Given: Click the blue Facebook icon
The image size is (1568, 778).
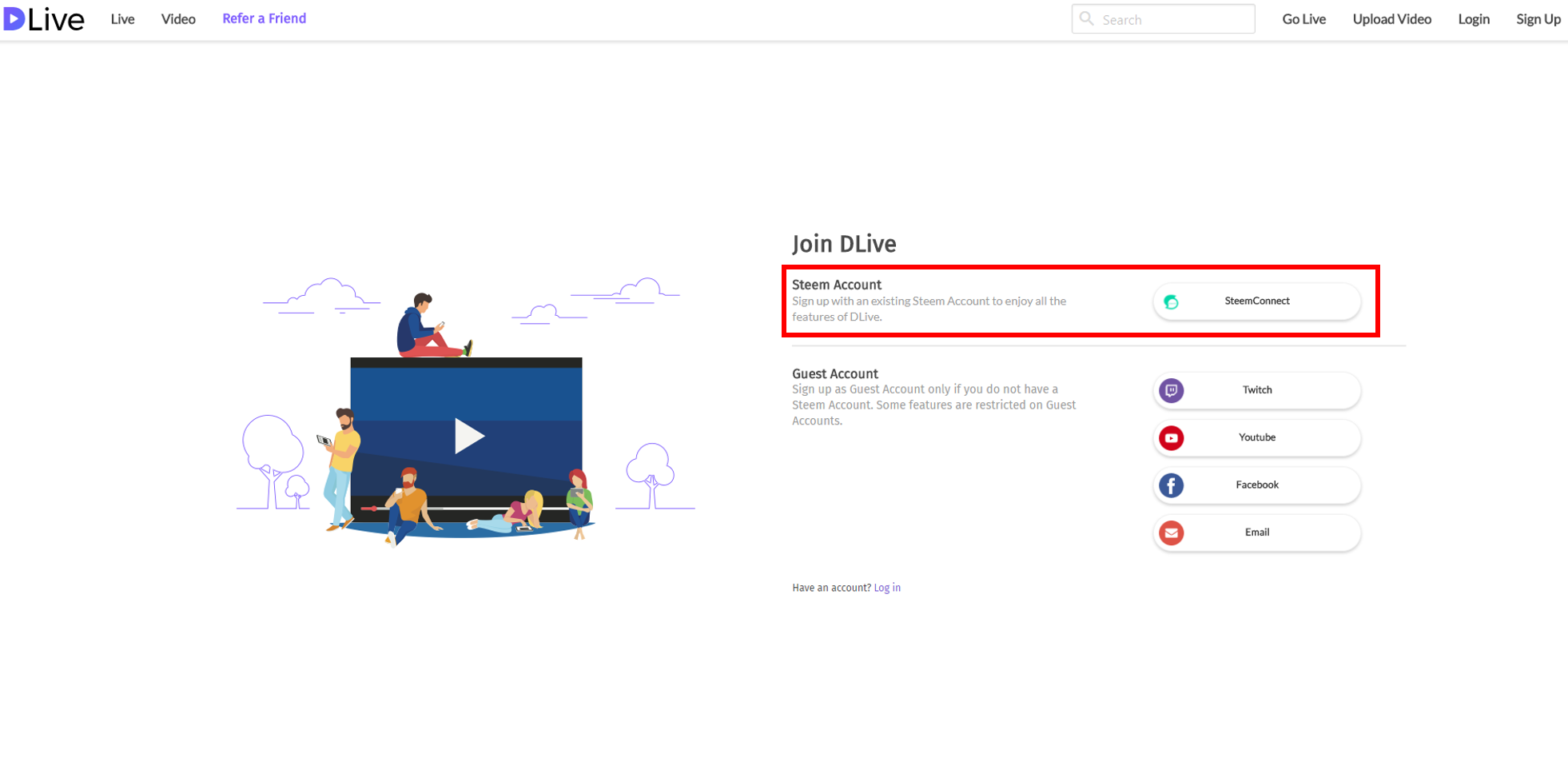Looking at the screenshot, I should [1171, 485].
